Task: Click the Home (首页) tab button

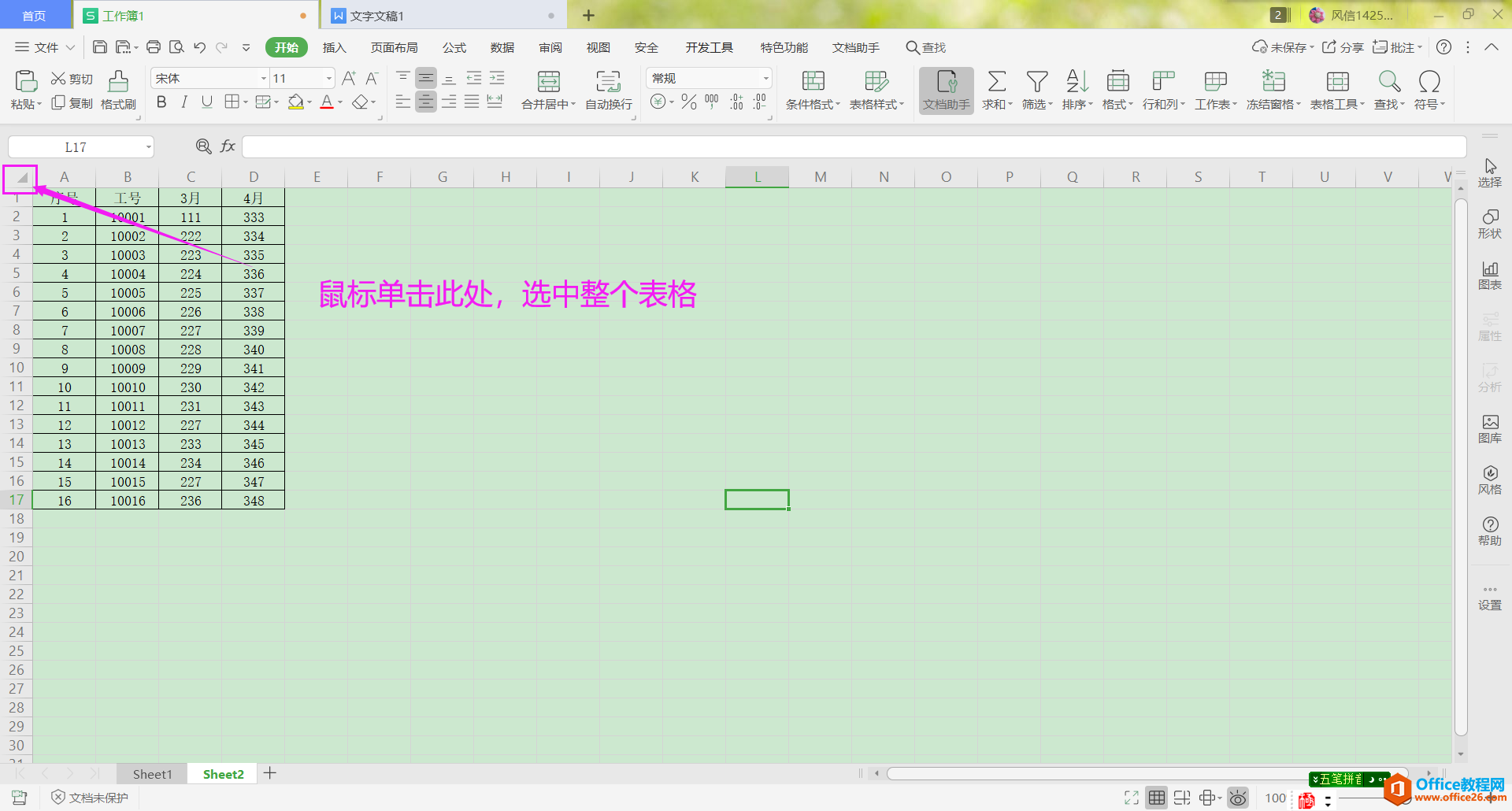Action: click(34, 16)
